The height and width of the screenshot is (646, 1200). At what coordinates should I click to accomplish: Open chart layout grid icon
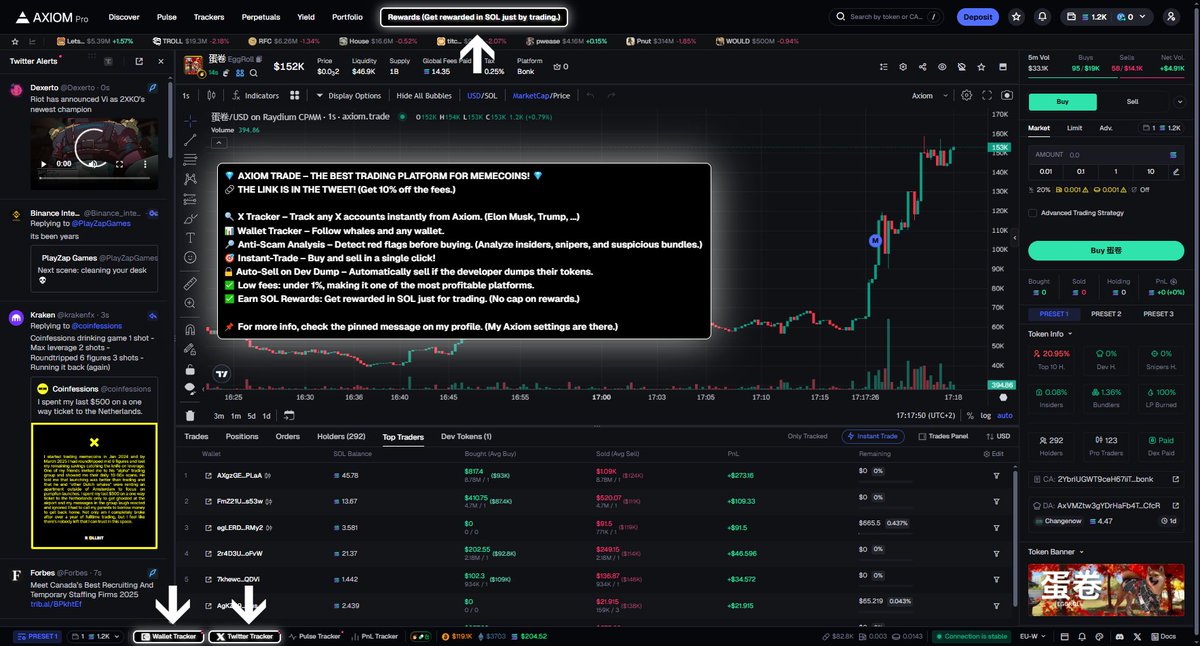pyautogui.click(x=294, y=95)
